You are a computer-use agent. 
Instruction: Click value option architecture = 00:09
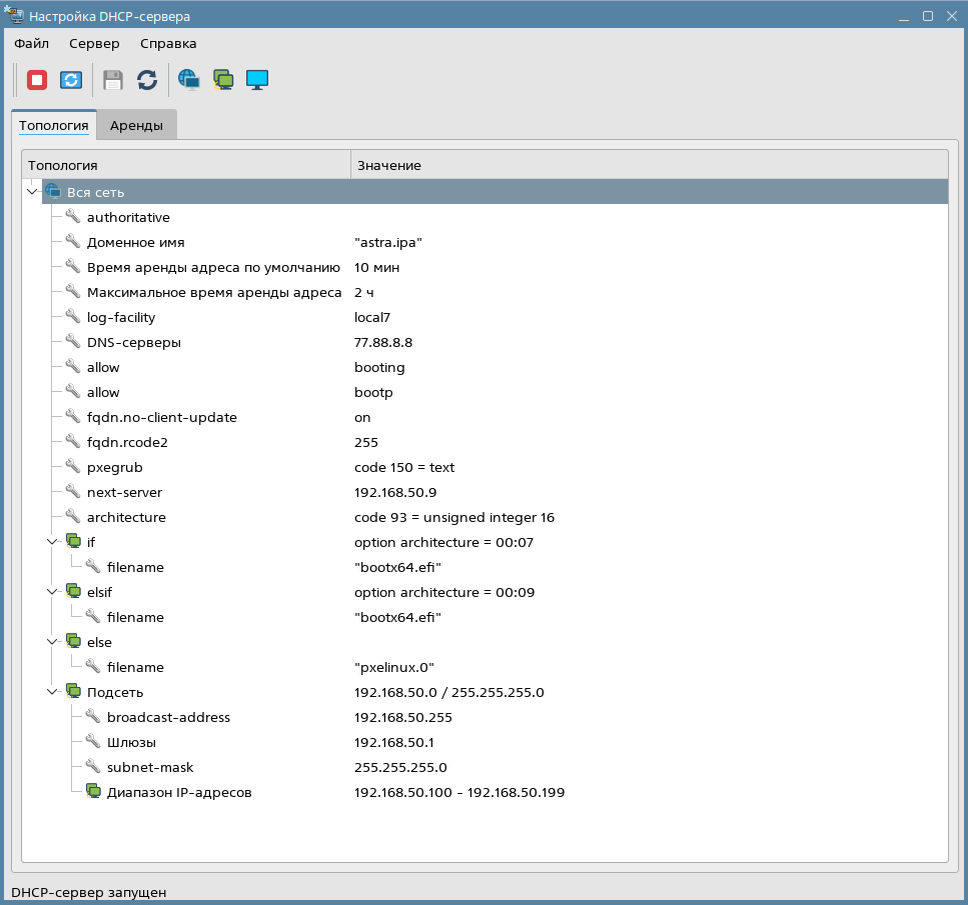pyautogui.click(x=444, y=593)
